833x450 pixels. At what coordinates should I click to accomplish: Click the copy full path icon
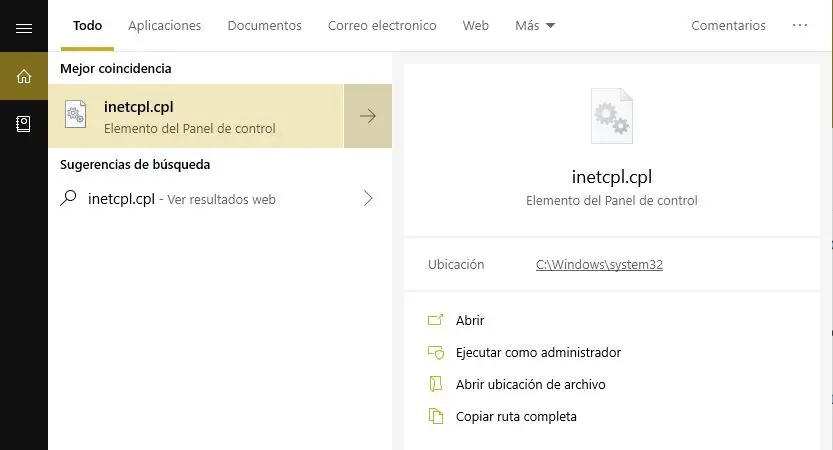pyautogui.click(x=435, y=417)
